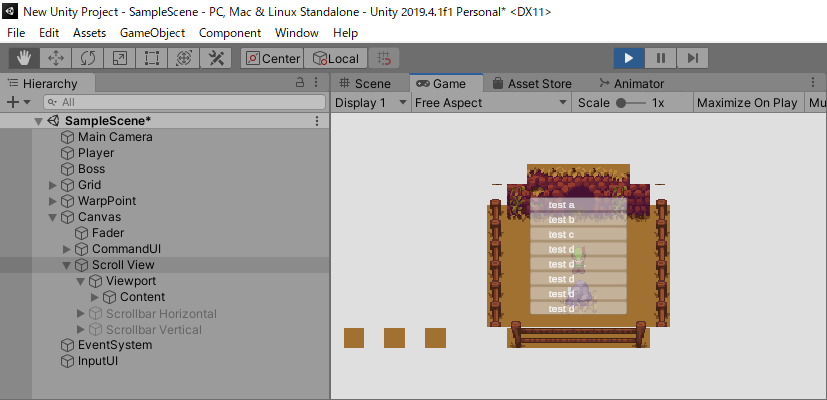The width and height of the screenshot is (827, 400).
Task: Open the custom editor tools
Action: point(216,58)
